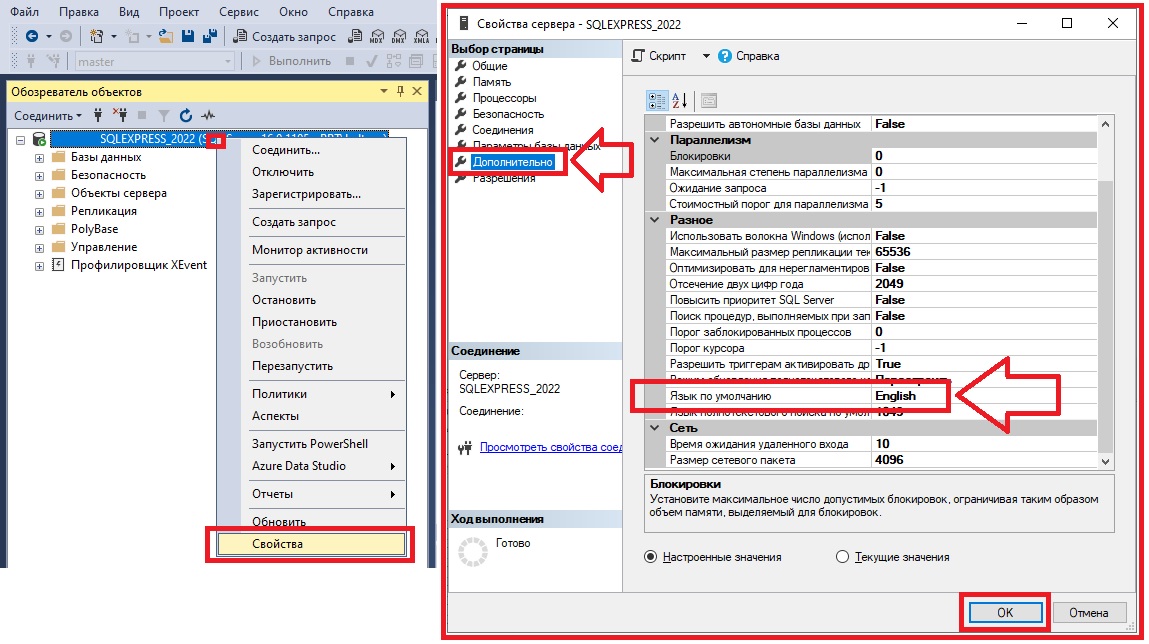
Task: Expand the Объекты сервера tree node
Action: pos(39,194)
